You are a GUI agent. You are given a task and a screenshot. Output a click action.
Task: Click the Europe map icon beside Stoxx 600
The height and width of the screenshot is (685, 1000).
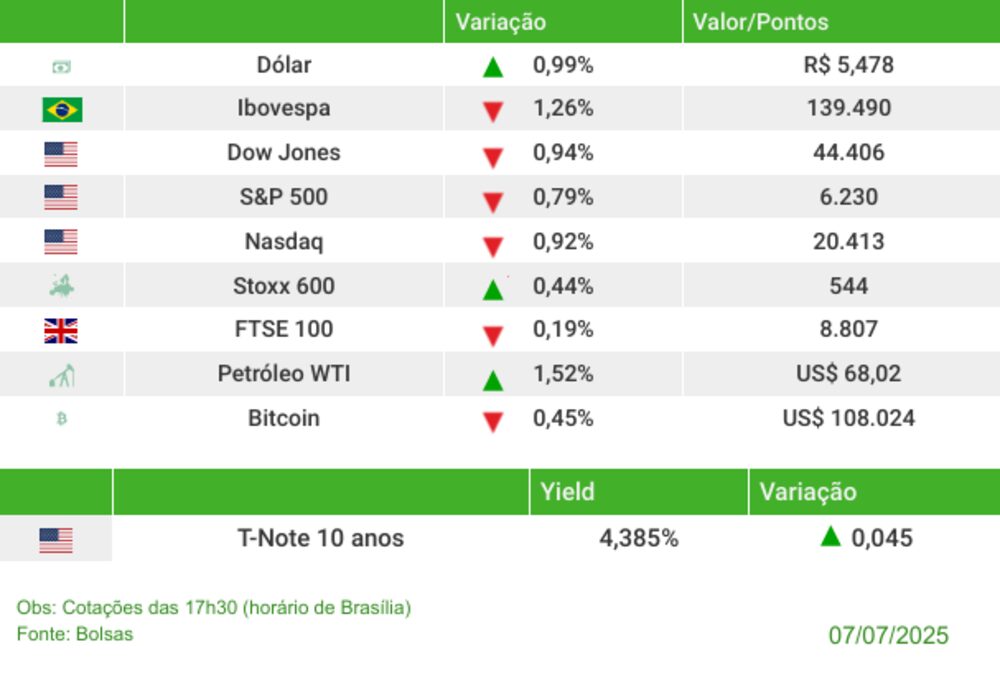(61, 287)
